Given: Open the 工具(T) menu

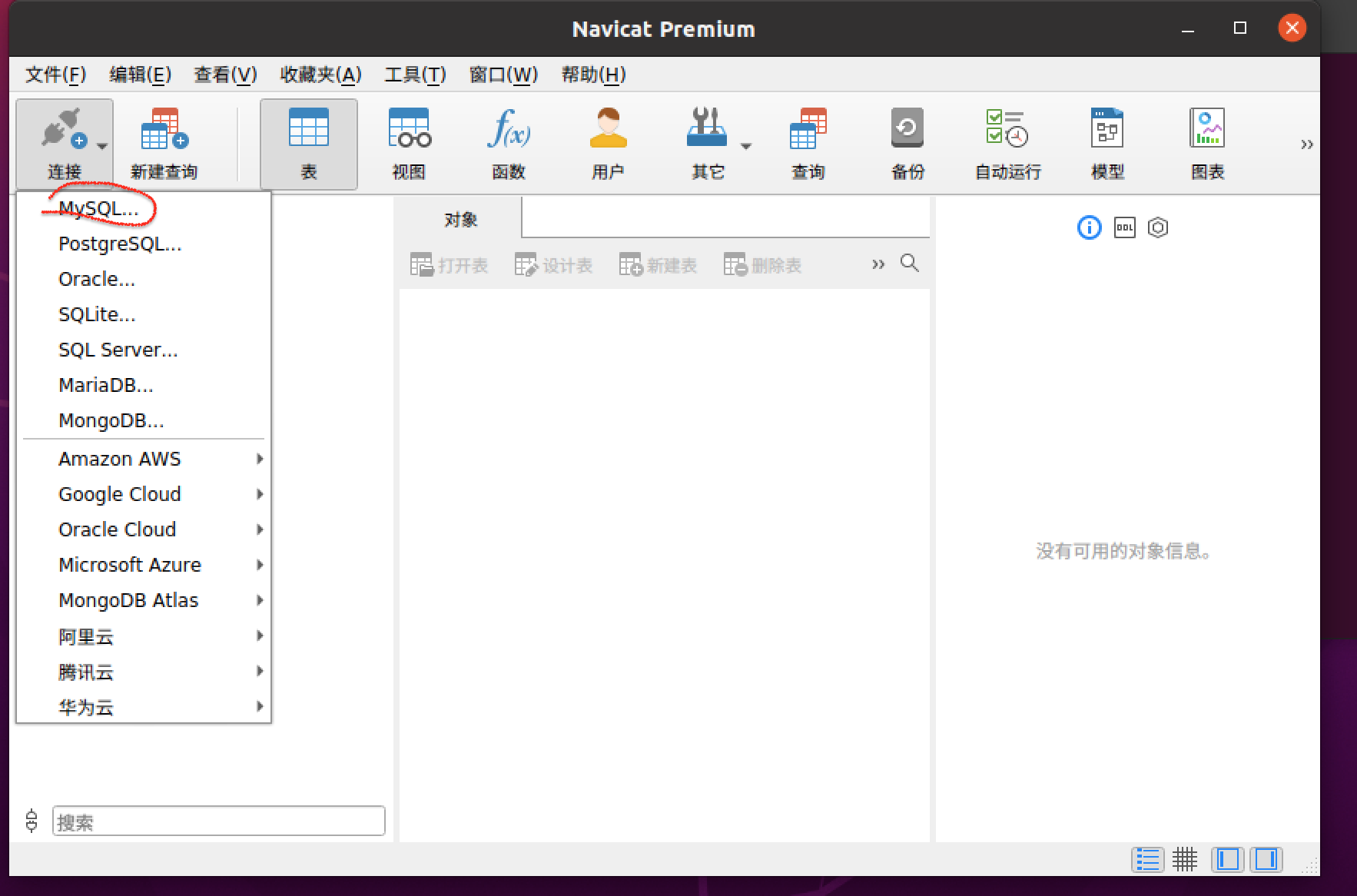Looking at the screenshot, I should [415, 75].
